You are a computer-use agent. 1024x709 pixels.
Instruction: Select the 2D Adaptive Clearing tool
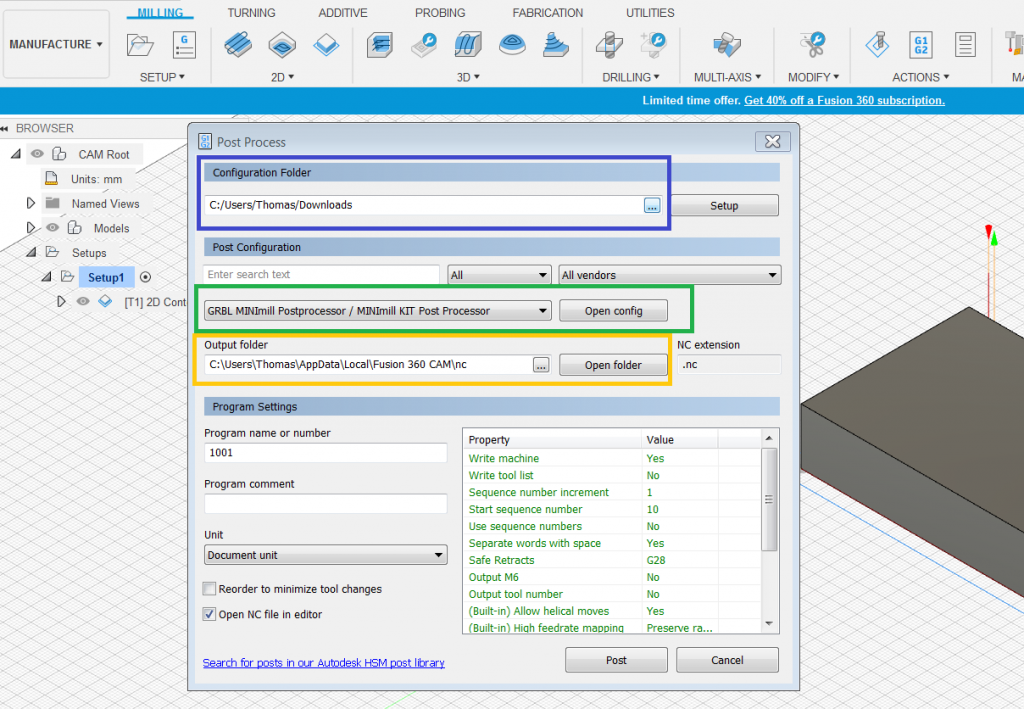coord(237,45)
